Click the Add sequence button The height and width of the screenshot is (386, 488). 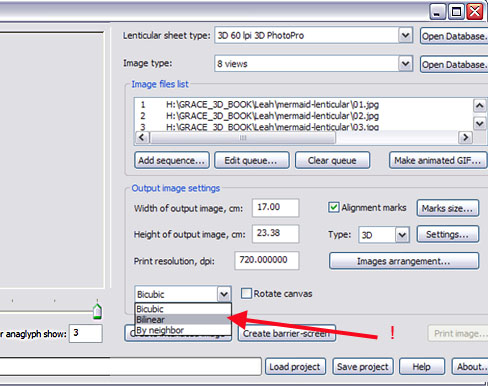(172, 160)
